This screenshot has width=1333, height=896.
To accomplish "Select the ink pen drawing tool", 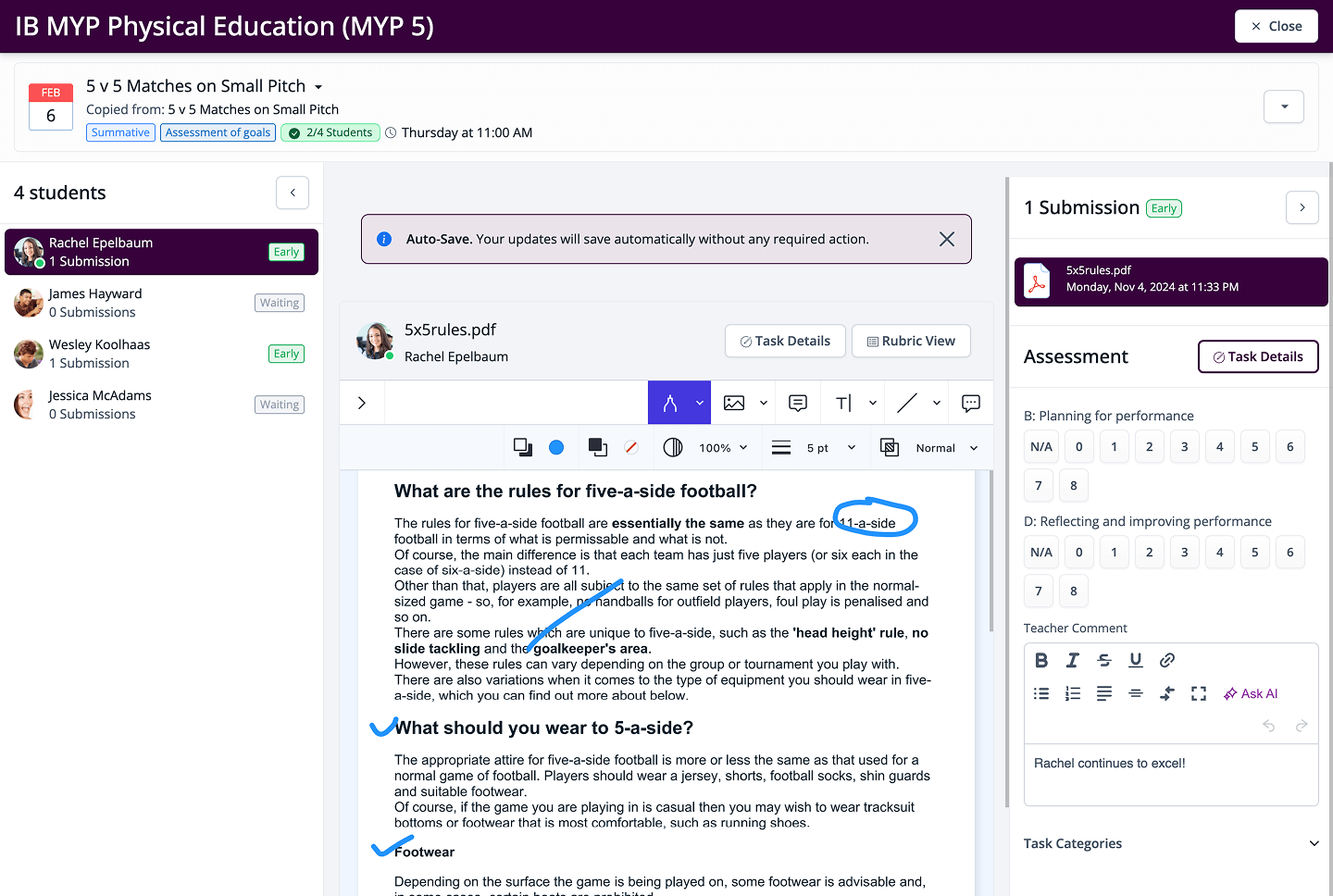I will [669, 403].
